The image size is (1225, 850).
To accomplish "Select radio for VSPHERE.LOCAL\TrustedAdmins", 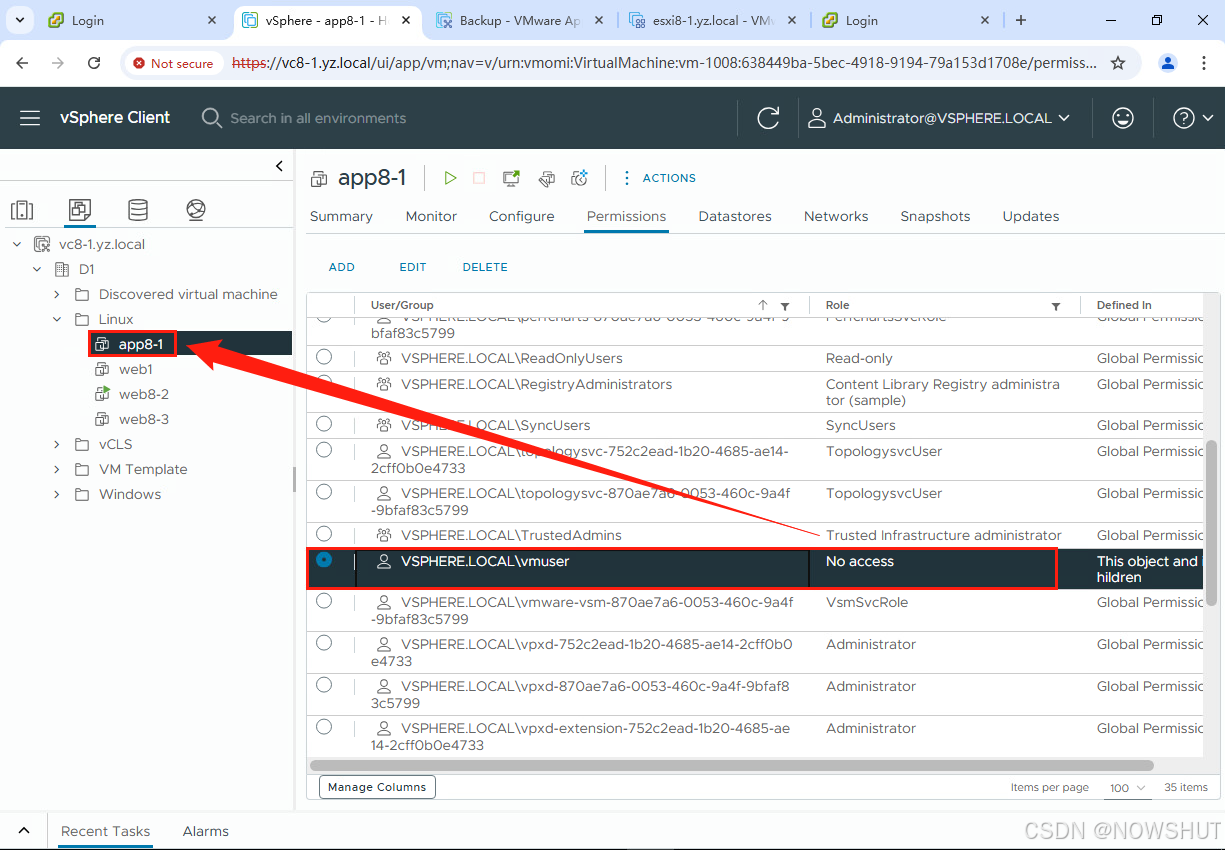I will click(324, 534).
